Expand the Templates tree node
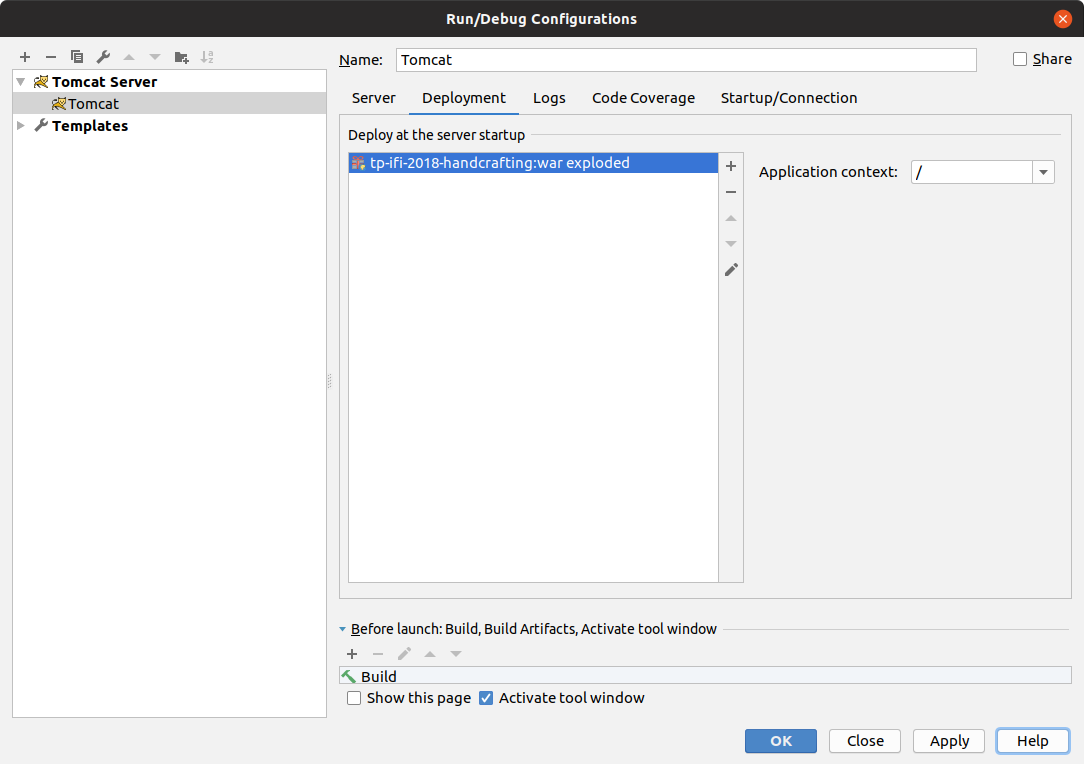Viewport: 1084px width, 764px height. [21, 126]
